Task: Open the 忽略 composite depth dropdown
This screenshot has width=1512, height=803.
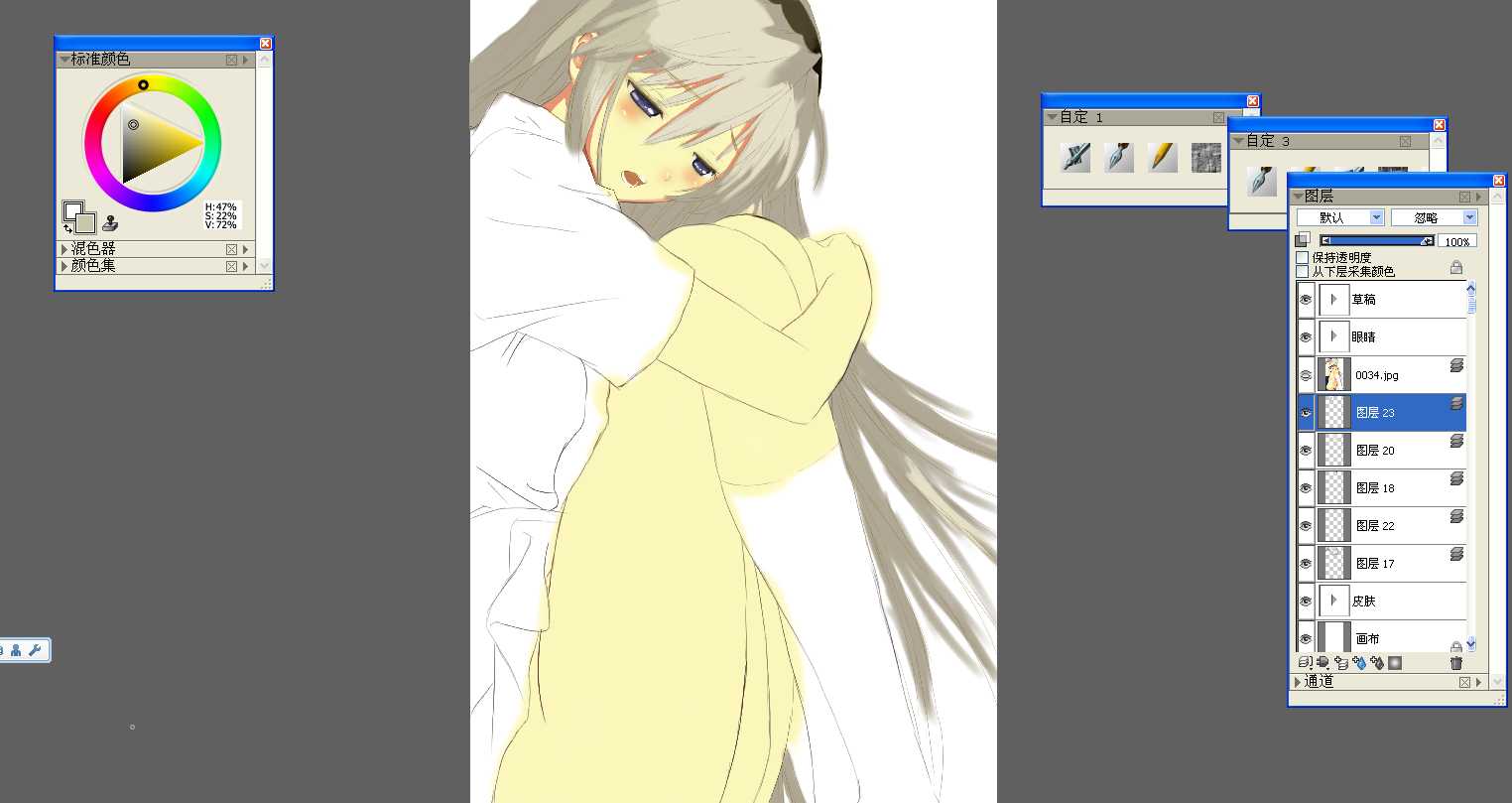Action: (1434, 217)
